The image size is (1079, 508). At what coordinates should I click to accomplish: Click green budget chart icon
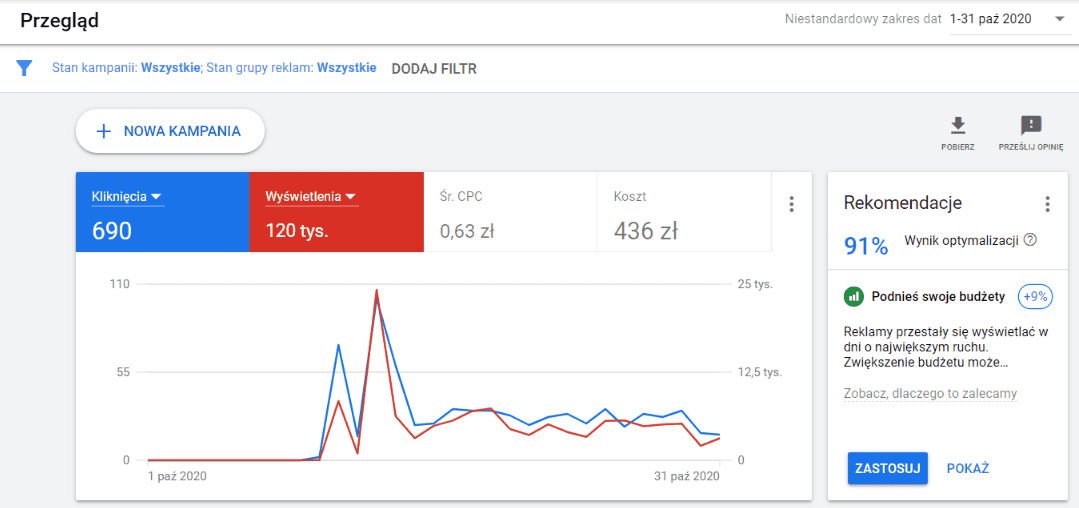[x=853, y=296]
